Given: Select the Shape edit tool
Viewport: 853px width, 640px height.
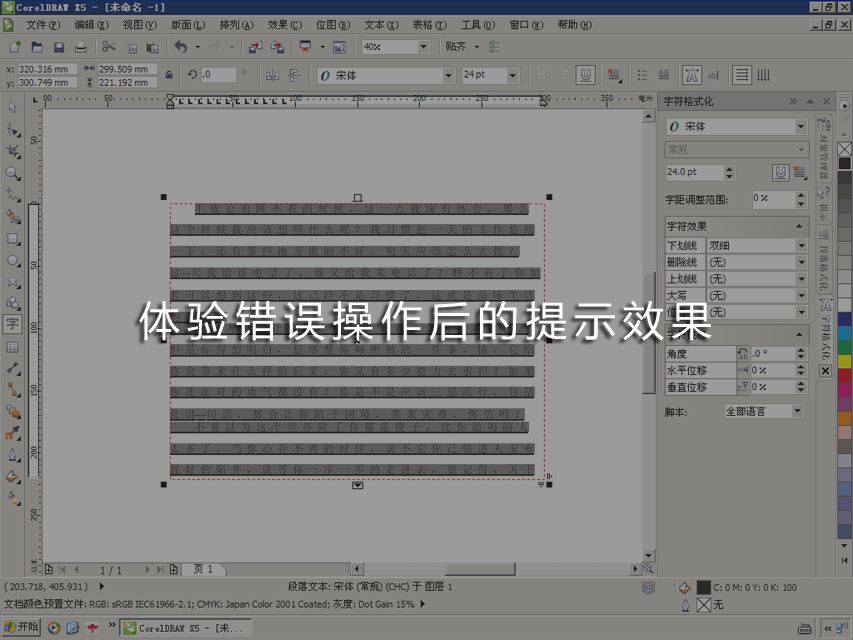Looking at the screenshot, I should click(13, 130).
